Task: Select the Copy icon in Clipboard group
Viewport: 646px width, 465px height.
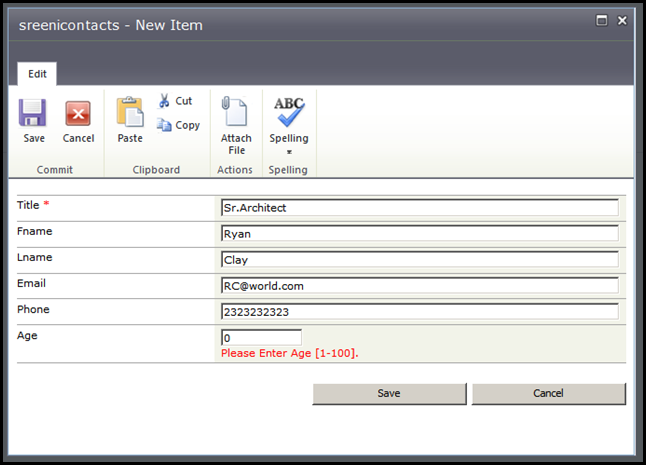Action: (164, 125)
